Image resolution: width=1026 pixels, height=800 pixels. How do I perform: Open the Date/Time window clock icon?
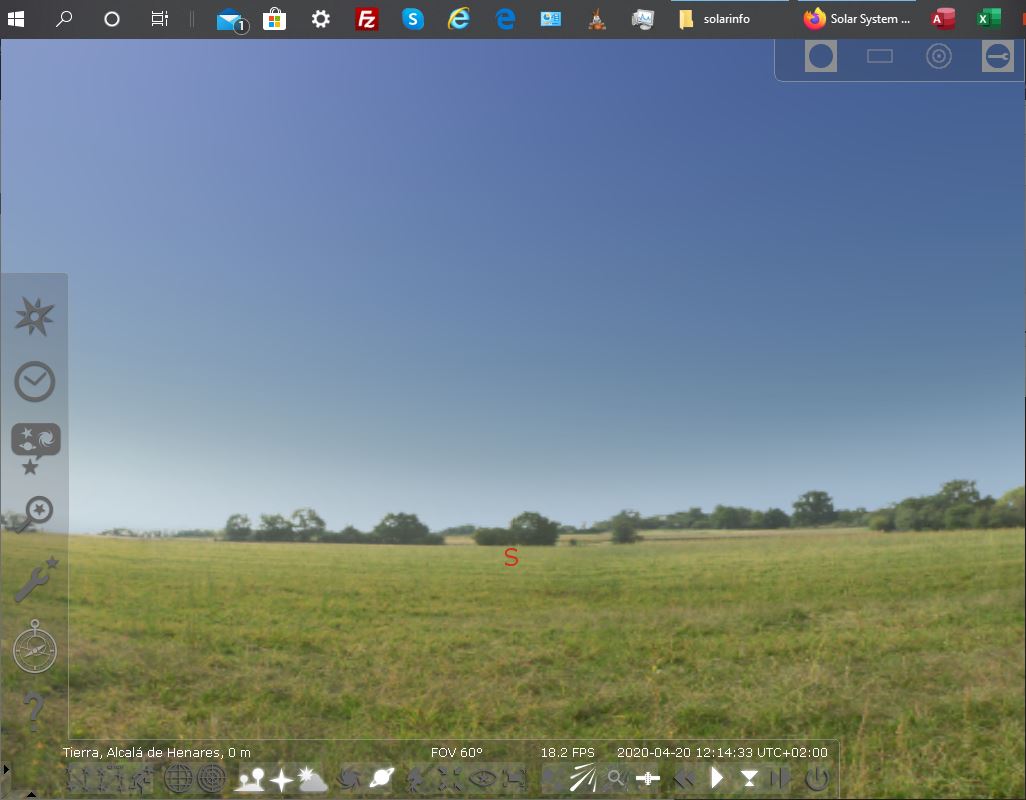[34, 381]
